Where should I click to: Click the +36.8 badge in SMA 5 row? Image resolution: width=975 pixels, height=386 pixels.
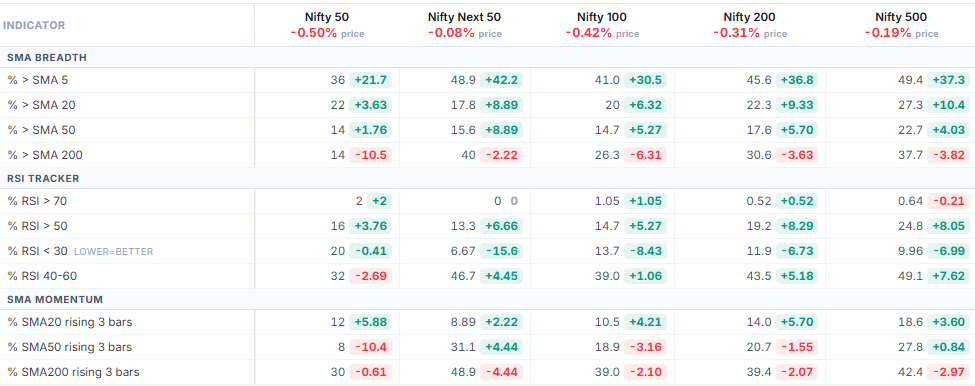coord(797,80)
